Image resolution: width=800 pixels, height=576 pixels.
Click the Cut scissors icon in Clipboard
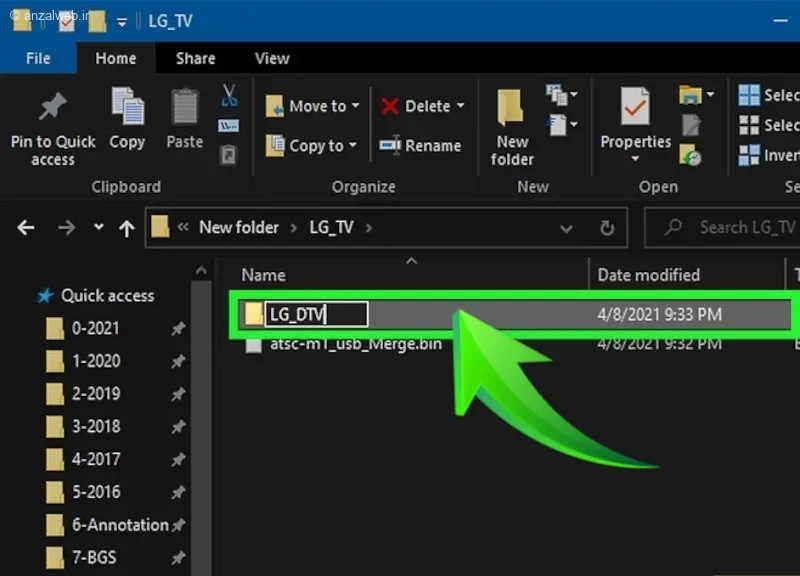(x=229, y=96)
